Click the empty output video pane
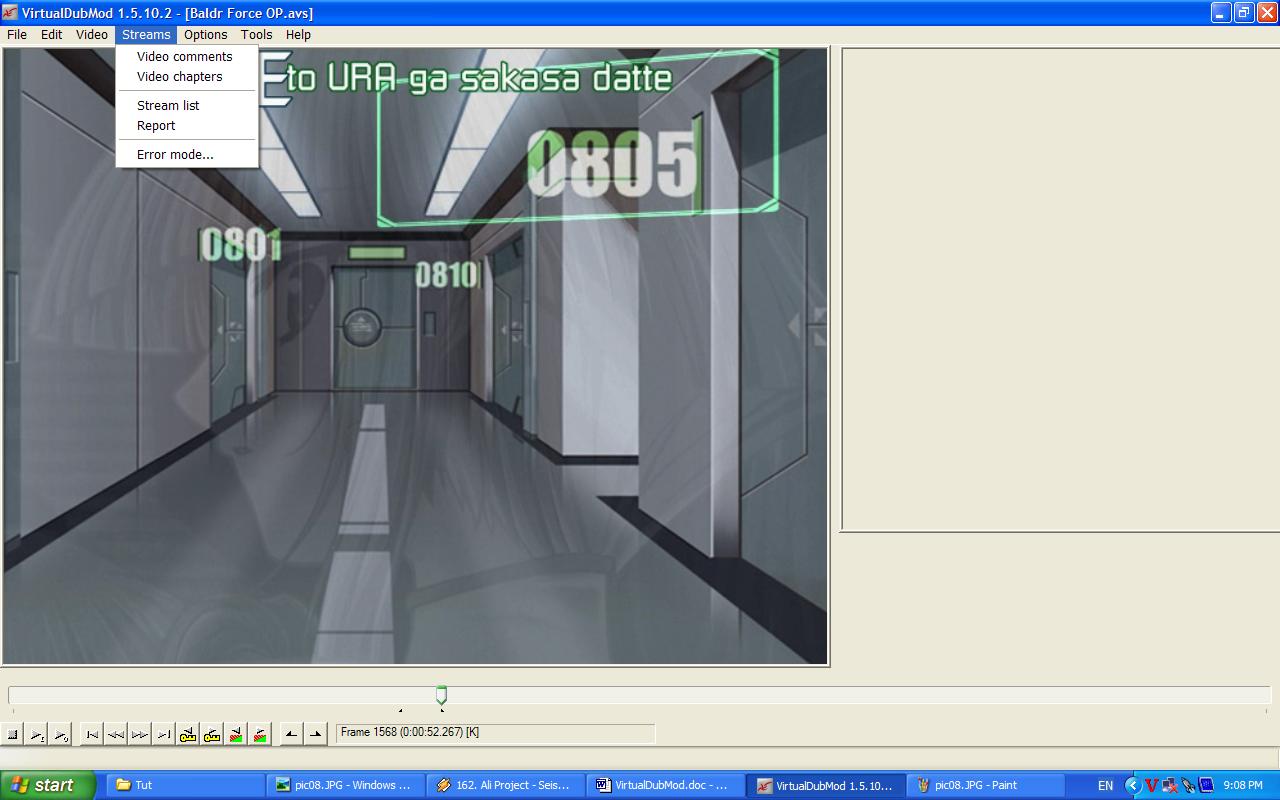 tap(1060, 289)
